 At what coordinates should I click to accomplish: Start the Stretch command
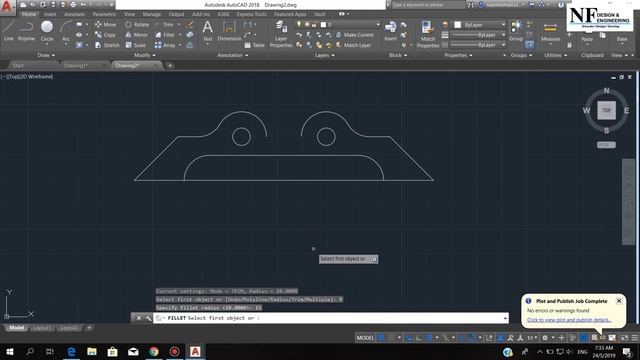click(x=107, y=45)
